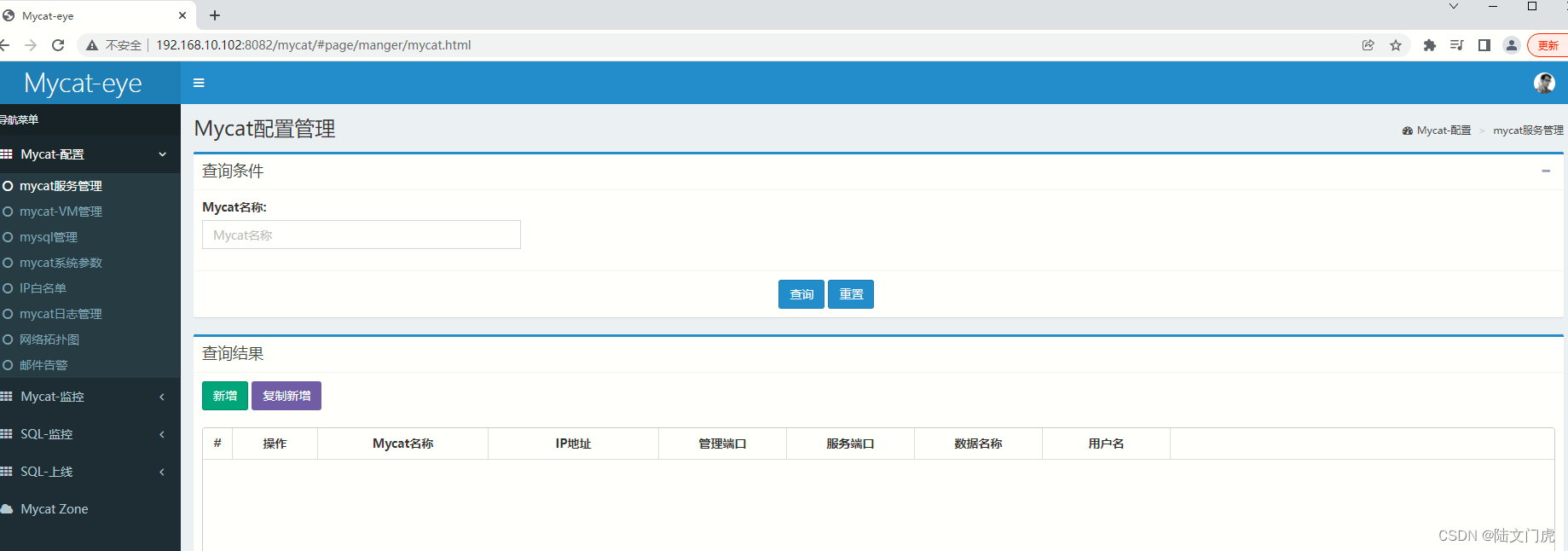Open the user avatar profile menu
Screen dimensions: 1568x551
pyautogui.click(x=1543, y=83)
